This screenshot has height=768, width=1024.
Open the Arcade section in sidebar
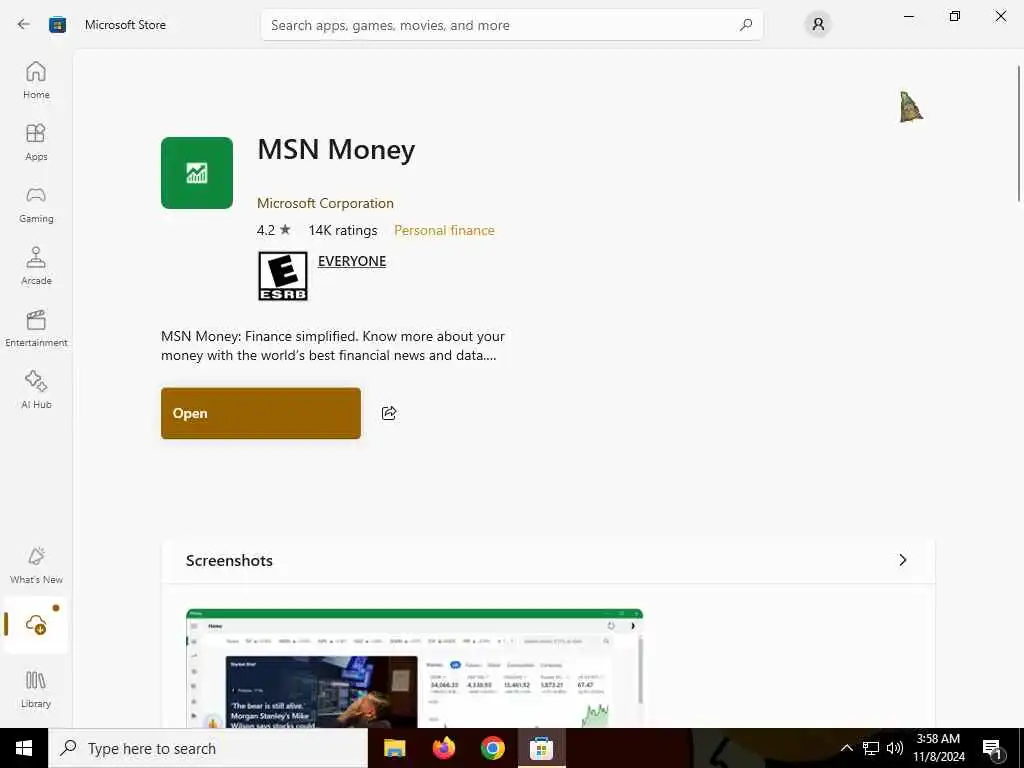pos(36,266)
